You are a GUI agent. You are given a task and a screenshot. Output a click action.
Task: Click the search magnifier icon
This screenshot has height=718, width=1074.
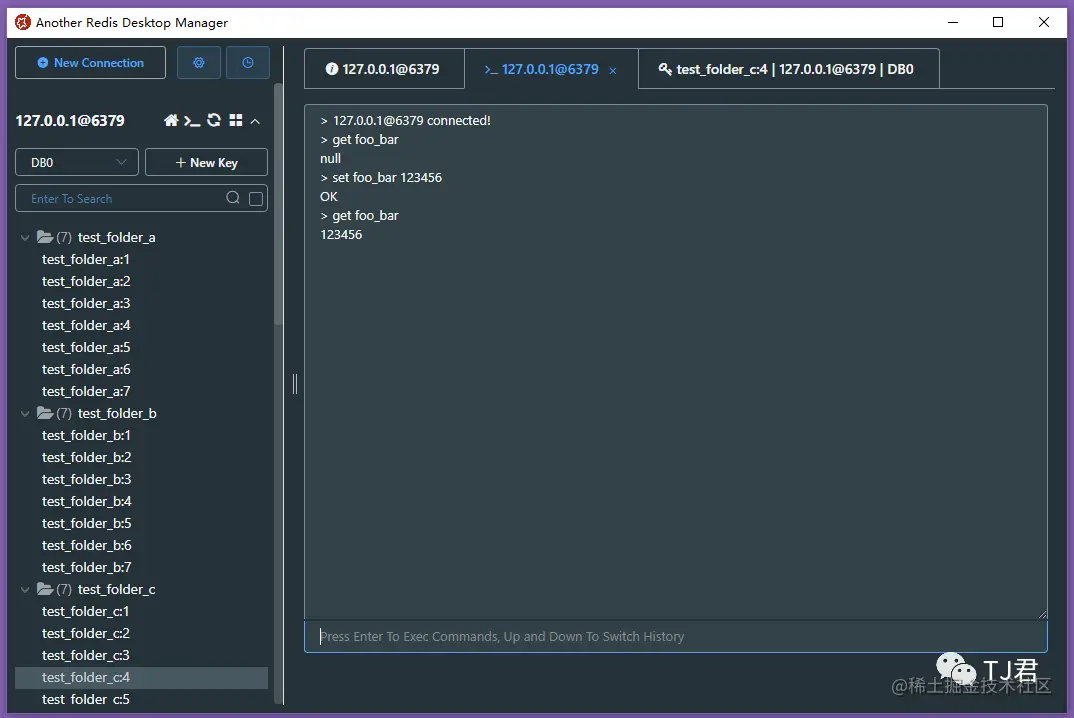click(x=233, y=198)
